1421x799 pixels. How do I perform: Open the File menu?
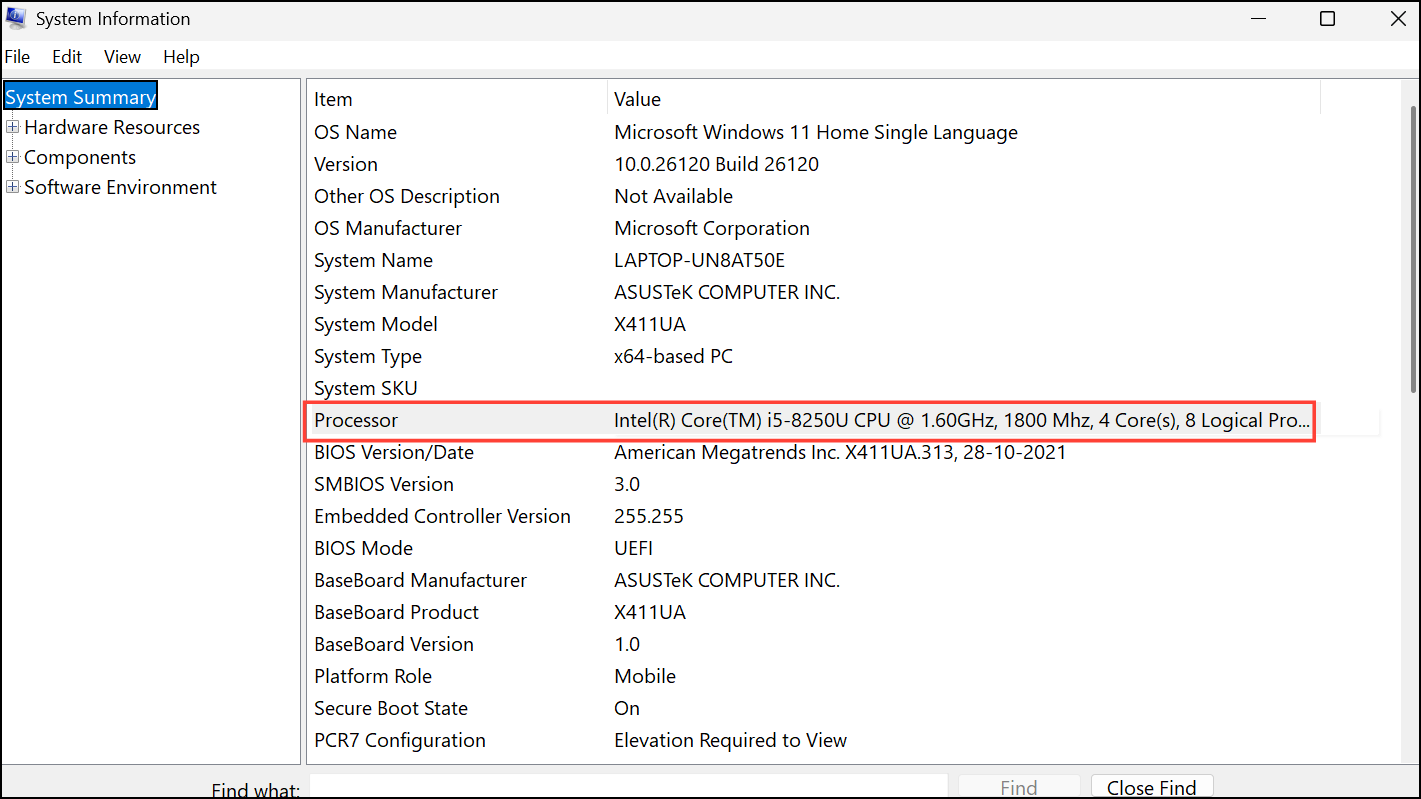click(17, 57)
